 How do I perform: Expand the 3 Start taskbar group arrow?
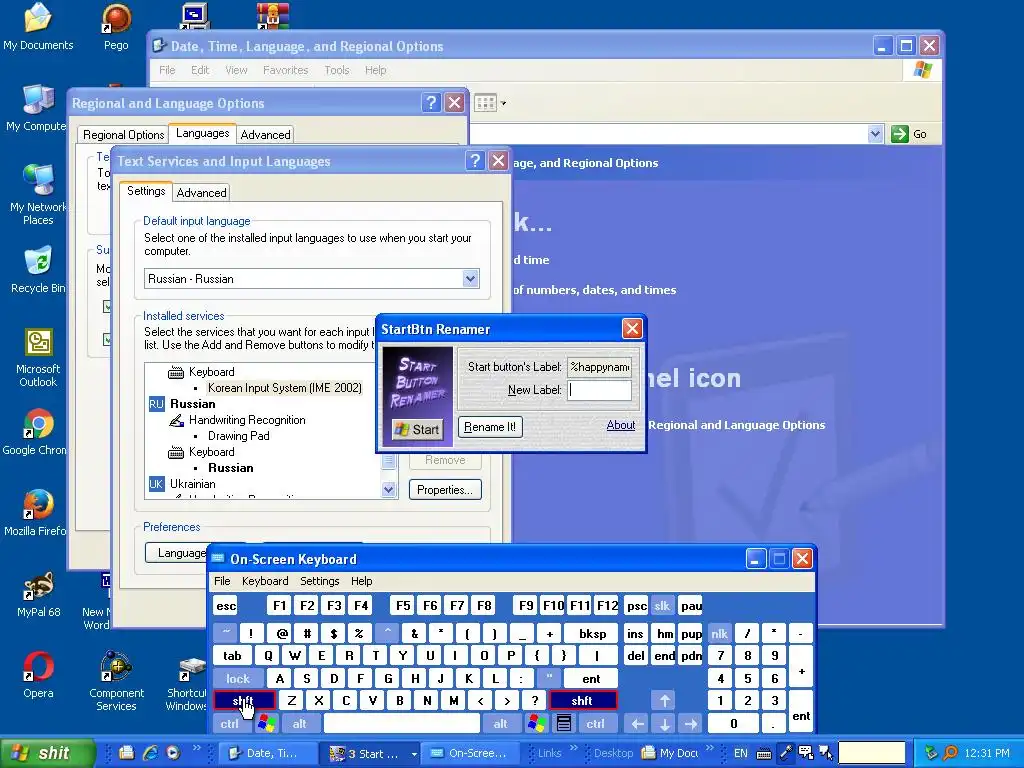(x=414, y=754)
